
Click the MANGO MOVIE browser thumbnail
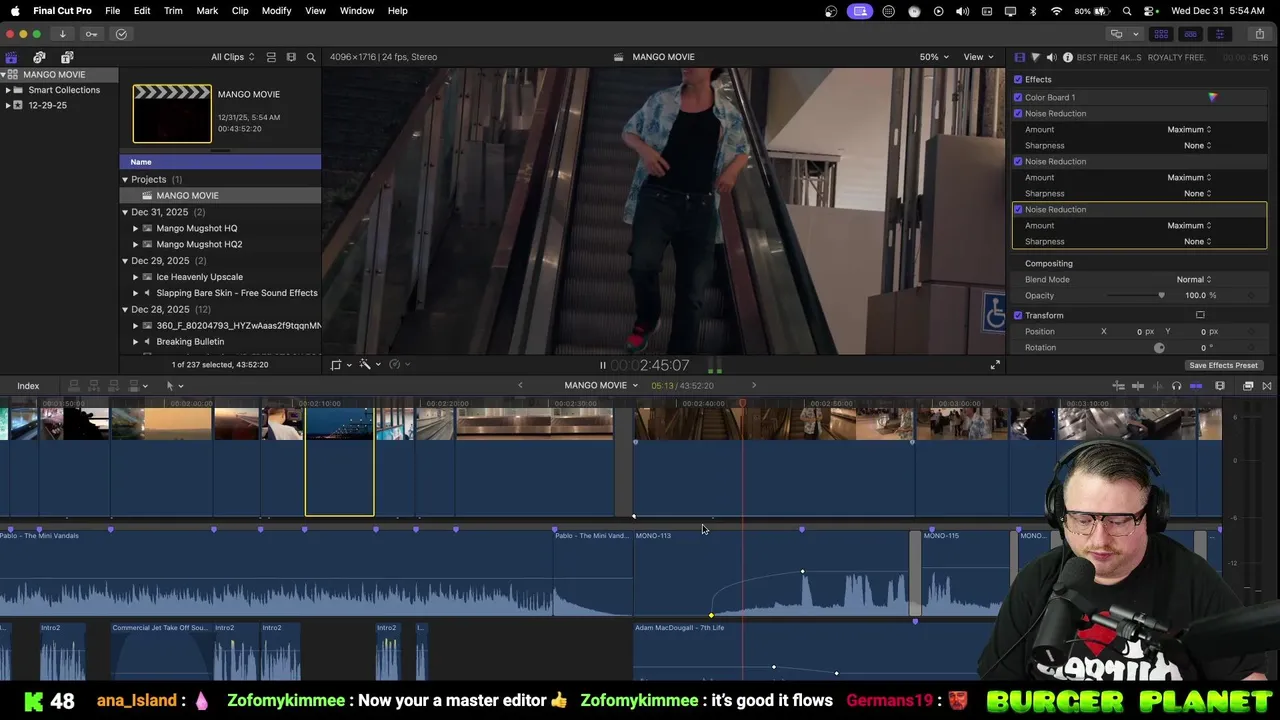click(x=172, y=114)
